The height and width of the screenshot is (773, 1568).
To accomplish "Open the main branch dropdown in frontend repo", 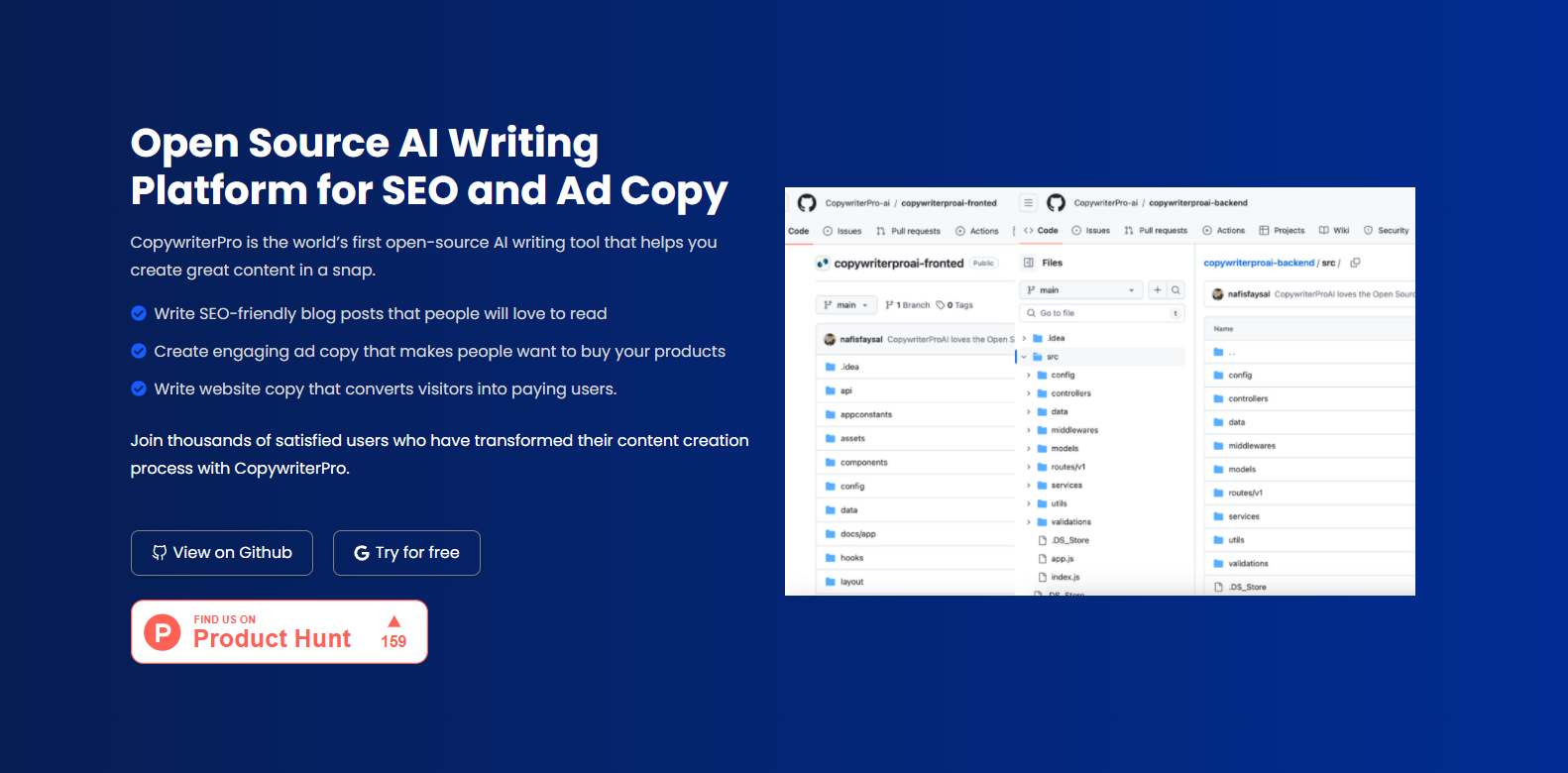I will pyautogui.click(x=845, y=305).
